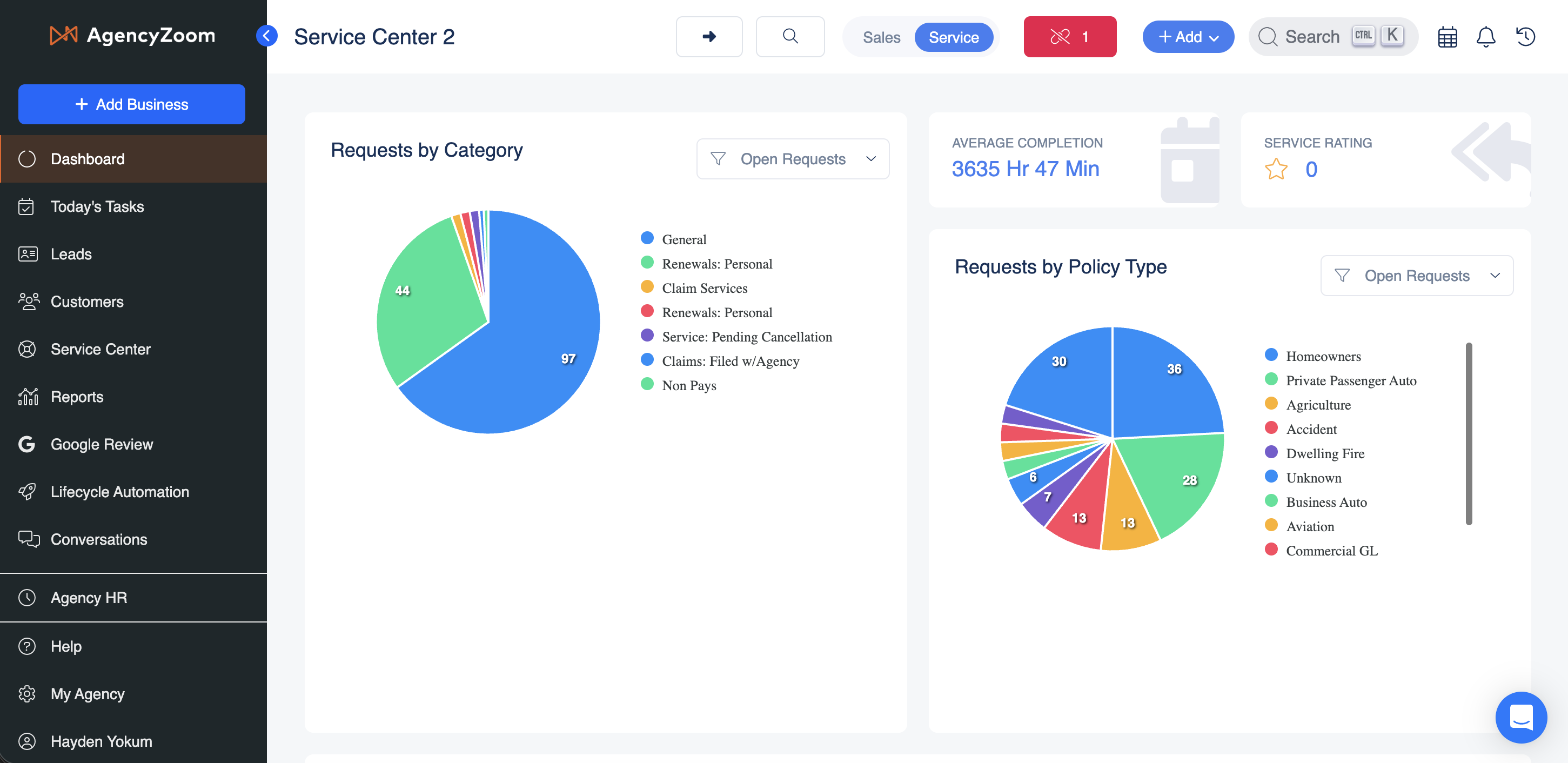The image size is (1568, 763).
Task: Go to Service Center in sidebar
Action: point(100,349)
